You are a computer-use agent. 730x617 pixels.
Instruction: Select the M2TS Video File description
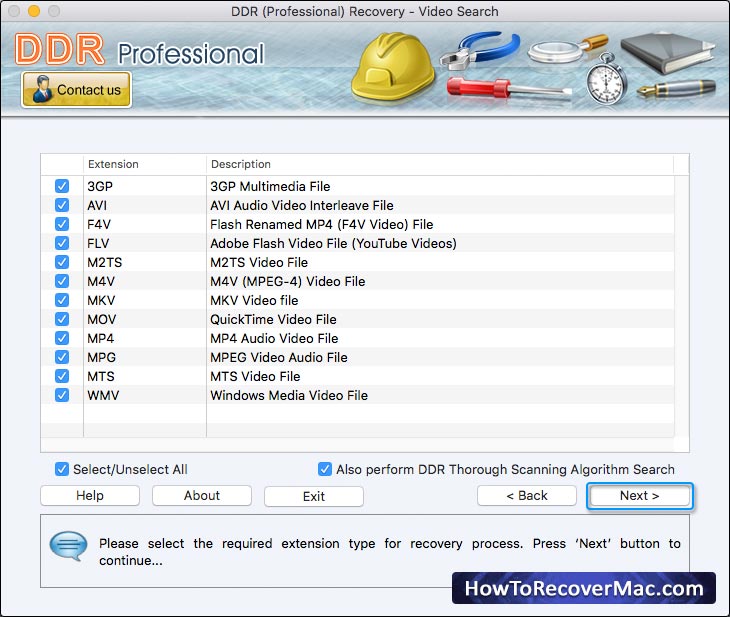[259, 262]
